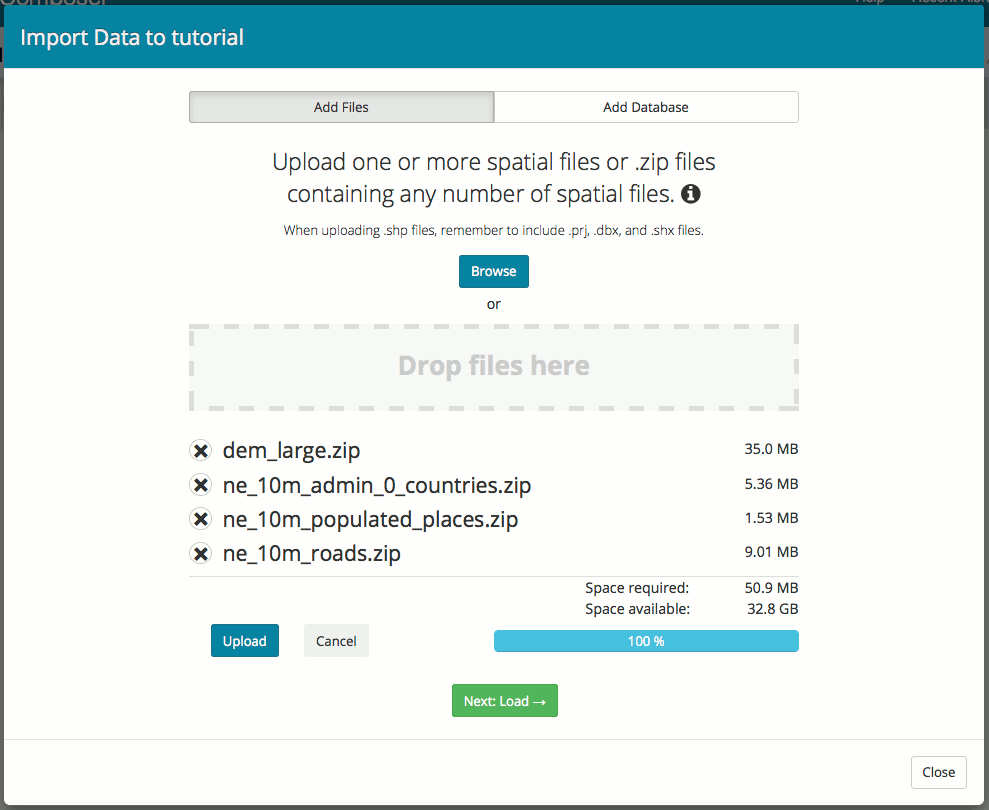Viewport: 989px width, 810px height.
Task: Delete ne_10m_populated_places.zip with its X icon
Action: 200,519
